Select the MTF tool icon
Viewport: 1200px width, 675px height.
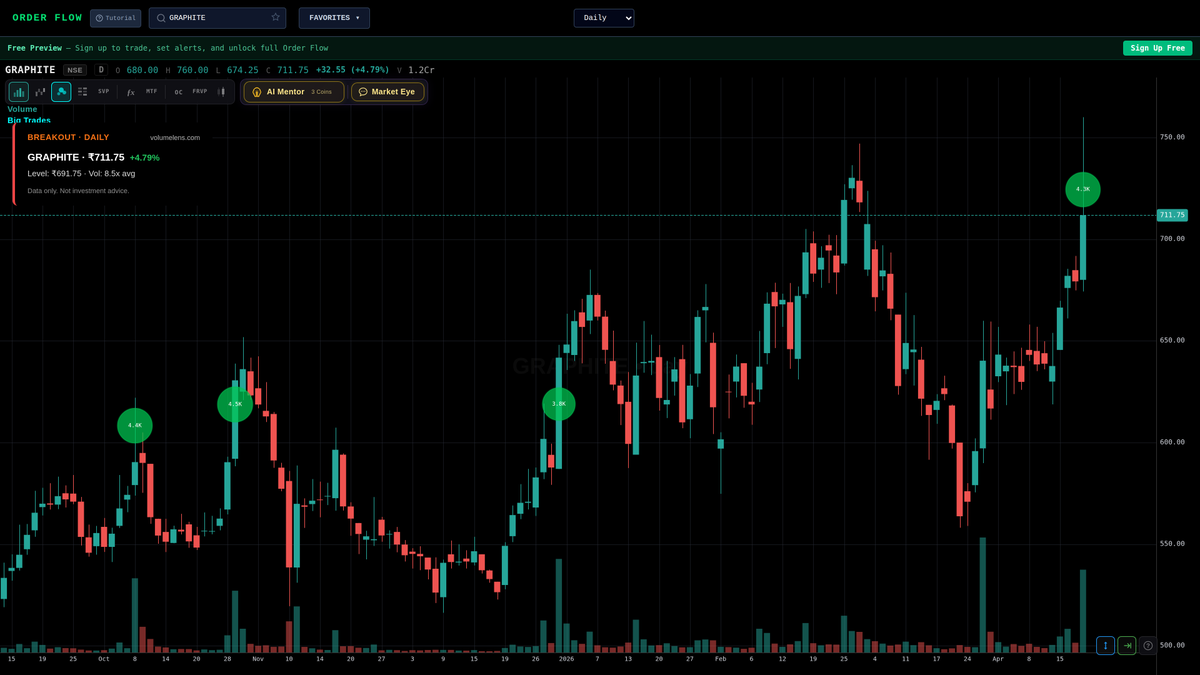tap(150, 91)
